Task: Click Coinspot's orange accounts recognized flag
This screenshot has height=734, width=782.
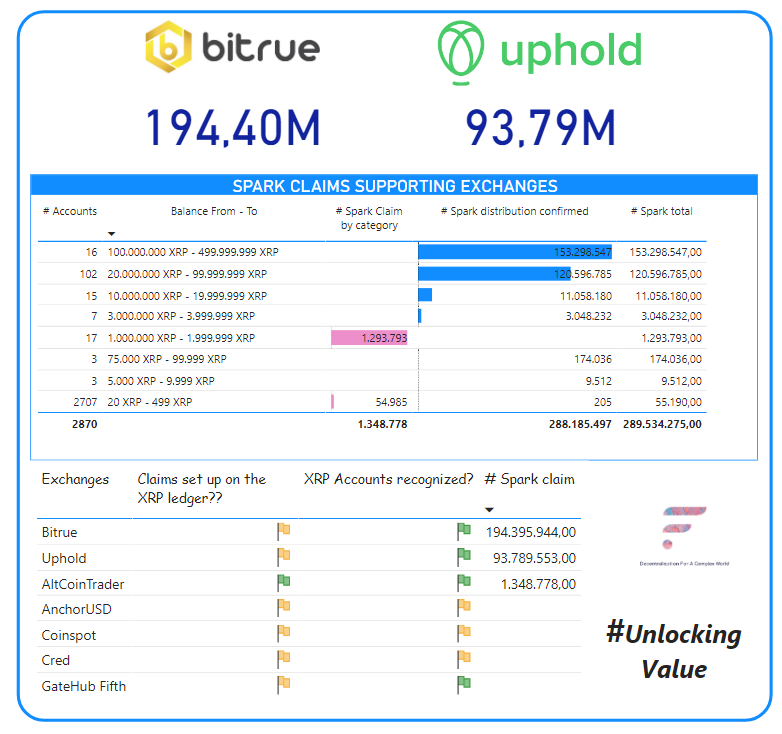Action: (x=464, y=634)
